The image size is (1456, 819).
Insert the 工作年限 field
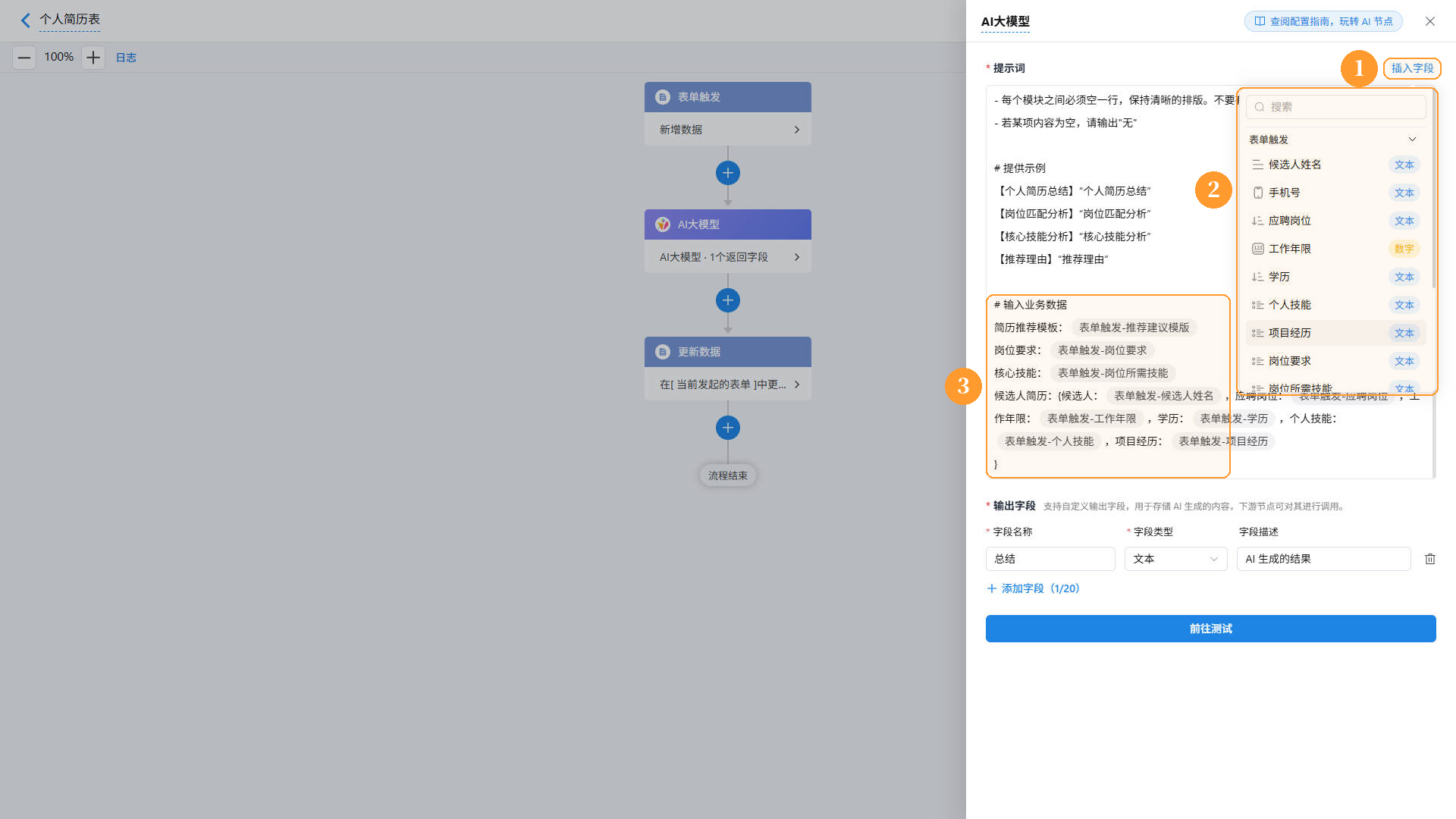1336,249
